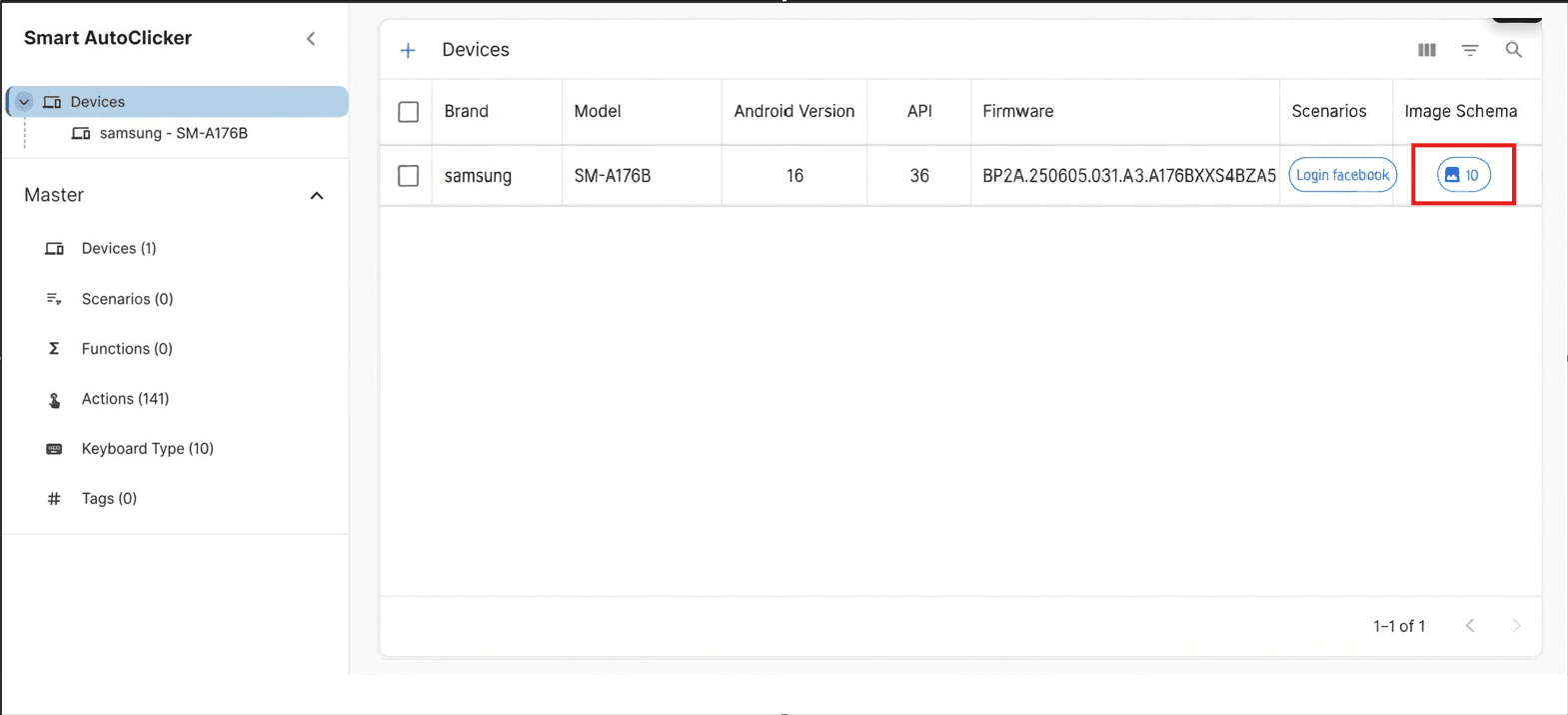Screen dimensions: 1568x715
Task: Click the Devices tree node icon
Action: (52, 102)
